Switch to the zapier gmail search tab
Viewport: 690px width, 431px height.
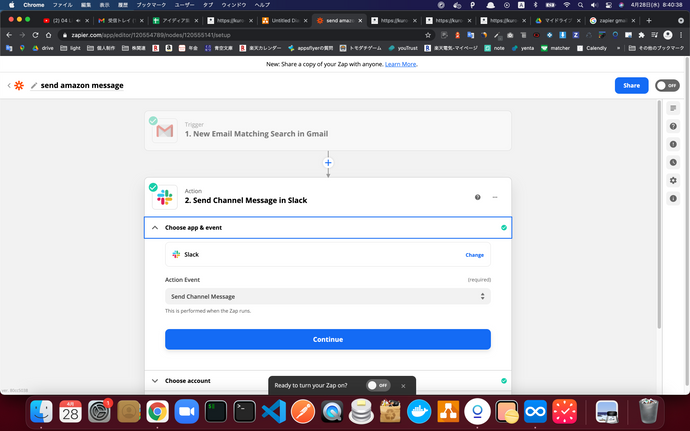[x=613, y=20]
